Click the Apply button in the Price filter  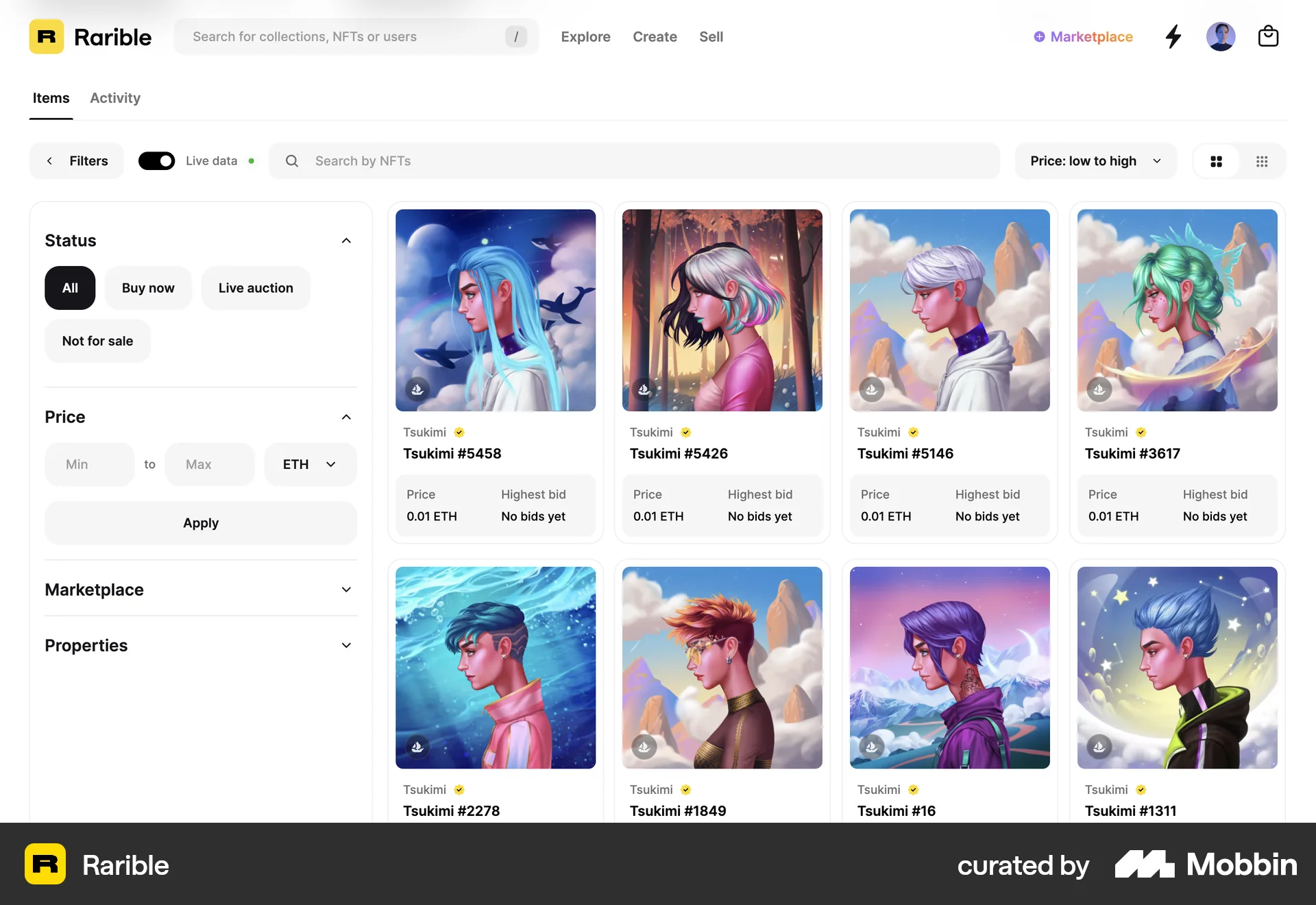point(200,522)
